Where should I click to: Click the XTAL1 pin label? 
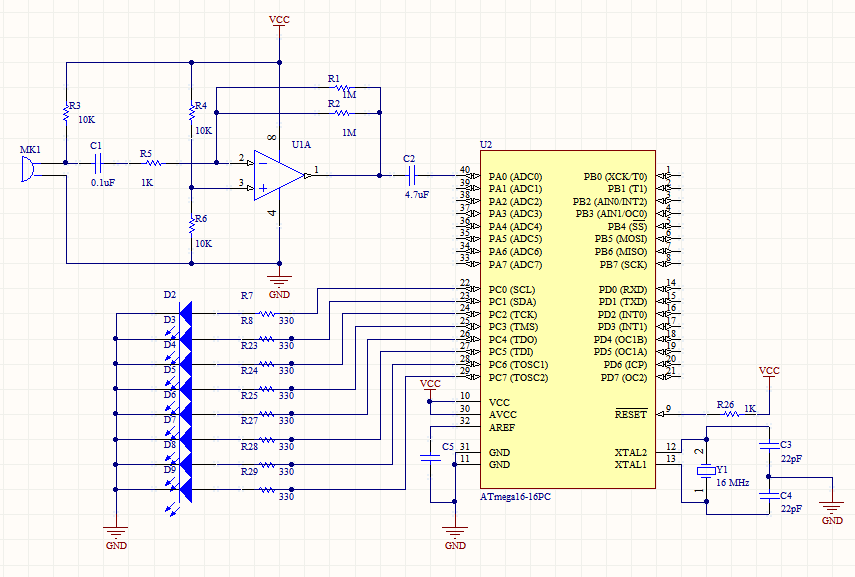click(630, 465)
